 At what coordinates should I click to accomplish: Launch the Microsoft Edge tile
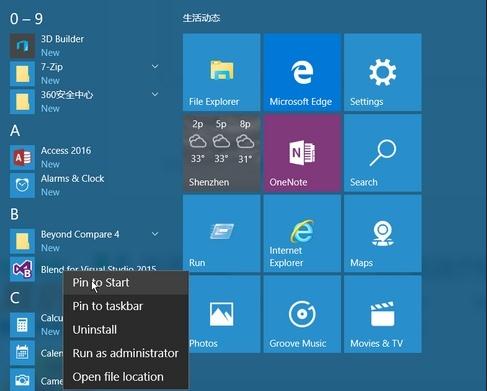pyautogui.click(x=302, y=72)
